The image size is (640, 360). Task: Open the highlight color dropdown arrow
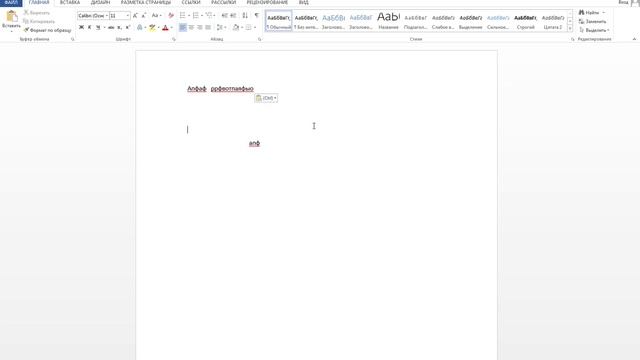click(x=158, y=27)
